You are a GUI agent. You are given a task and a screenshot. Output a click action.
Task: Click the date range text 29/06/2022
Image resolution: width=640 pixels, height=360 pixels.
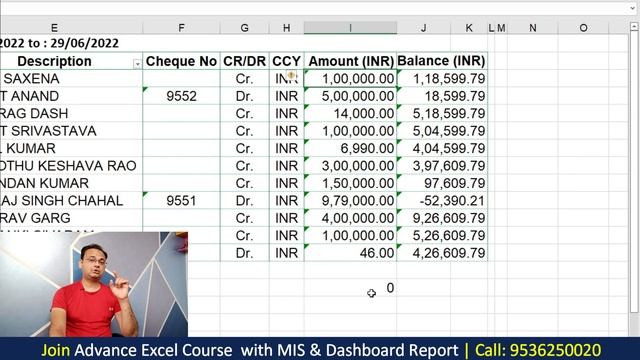[x=84, y=43]
